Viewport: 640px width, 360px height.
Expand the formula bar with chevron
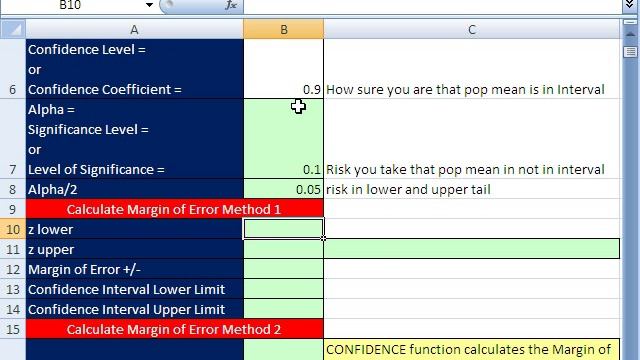pyautogui.click(x=630, y=5)
